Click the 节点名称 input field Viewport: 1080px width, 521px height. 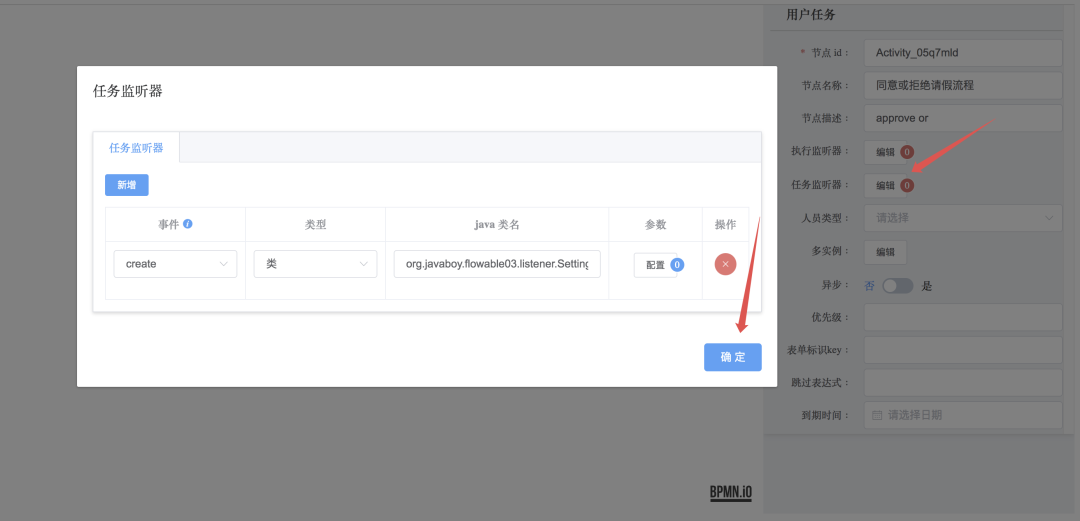(x=963, y=85)
